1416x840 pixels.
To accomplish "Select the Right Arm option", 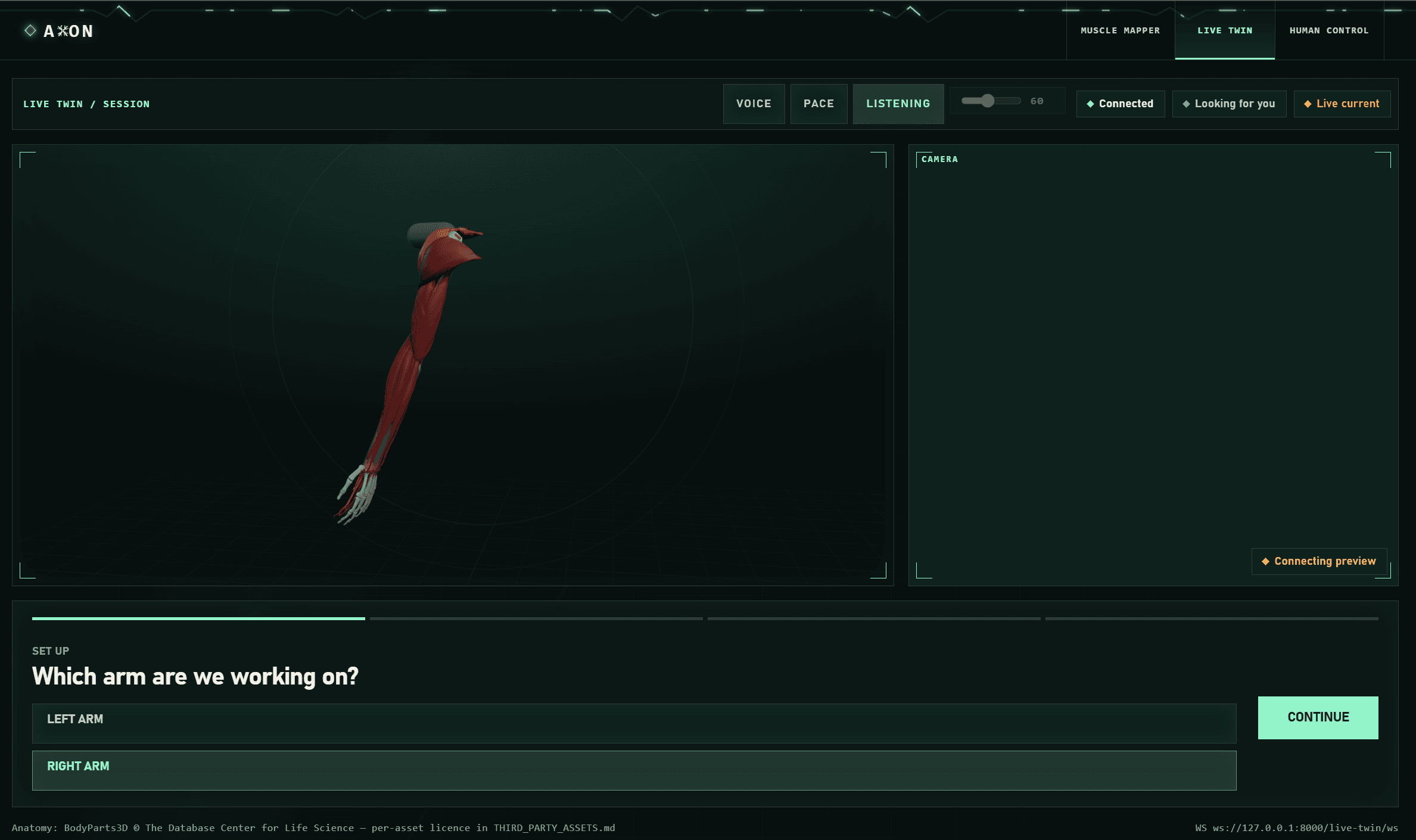I will coord(634,770).
